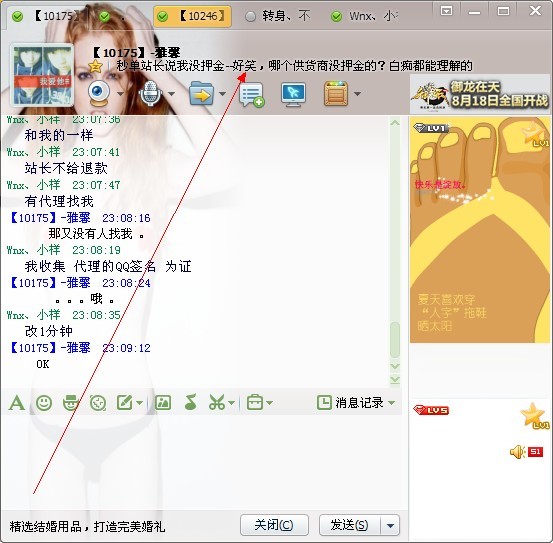Click the message 有代理找我
The height and width of the screenshot is (543, 553).
click(59, 201)
